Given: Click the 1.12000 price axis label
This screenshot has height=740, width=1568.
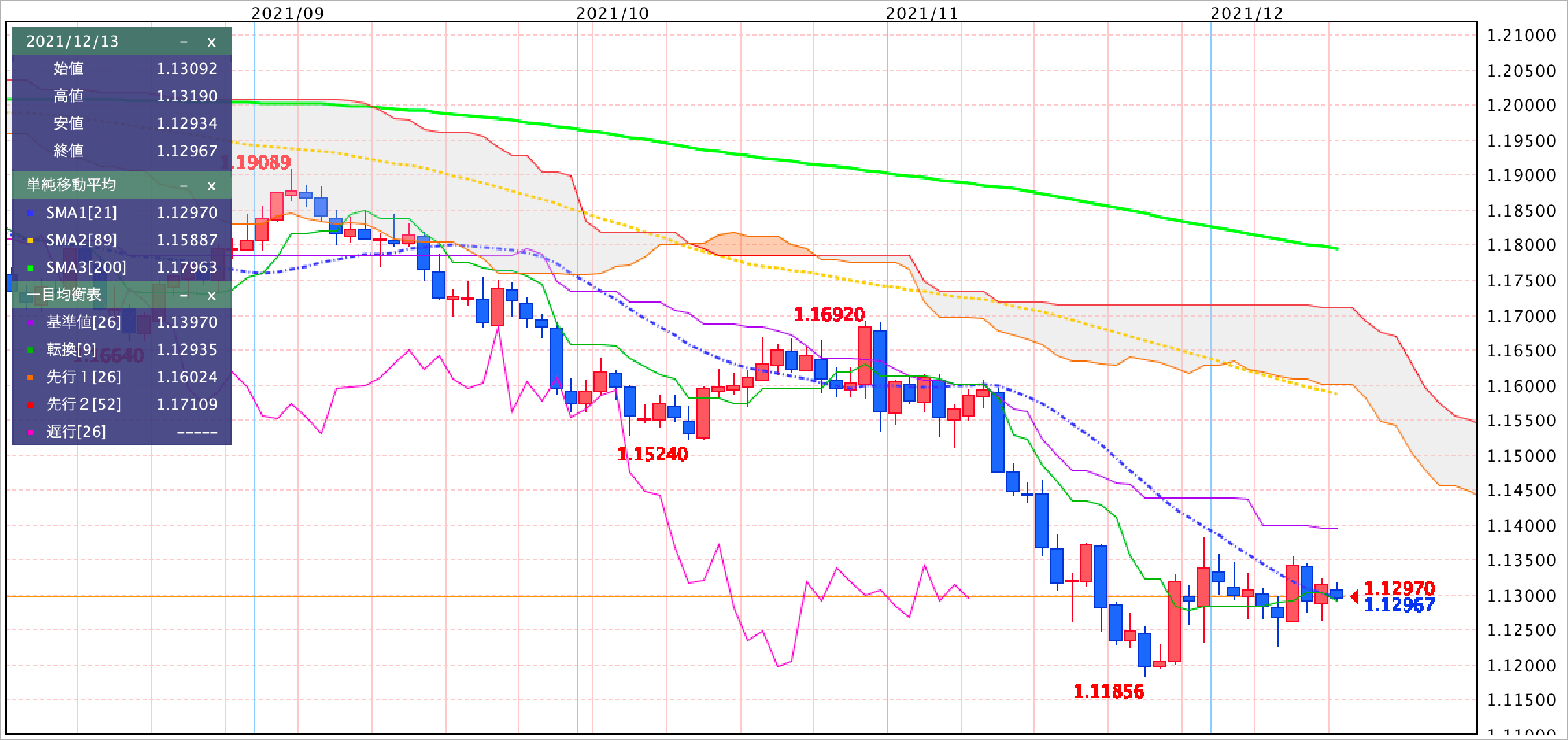Looking at the screenshot, I should 1521,666.
